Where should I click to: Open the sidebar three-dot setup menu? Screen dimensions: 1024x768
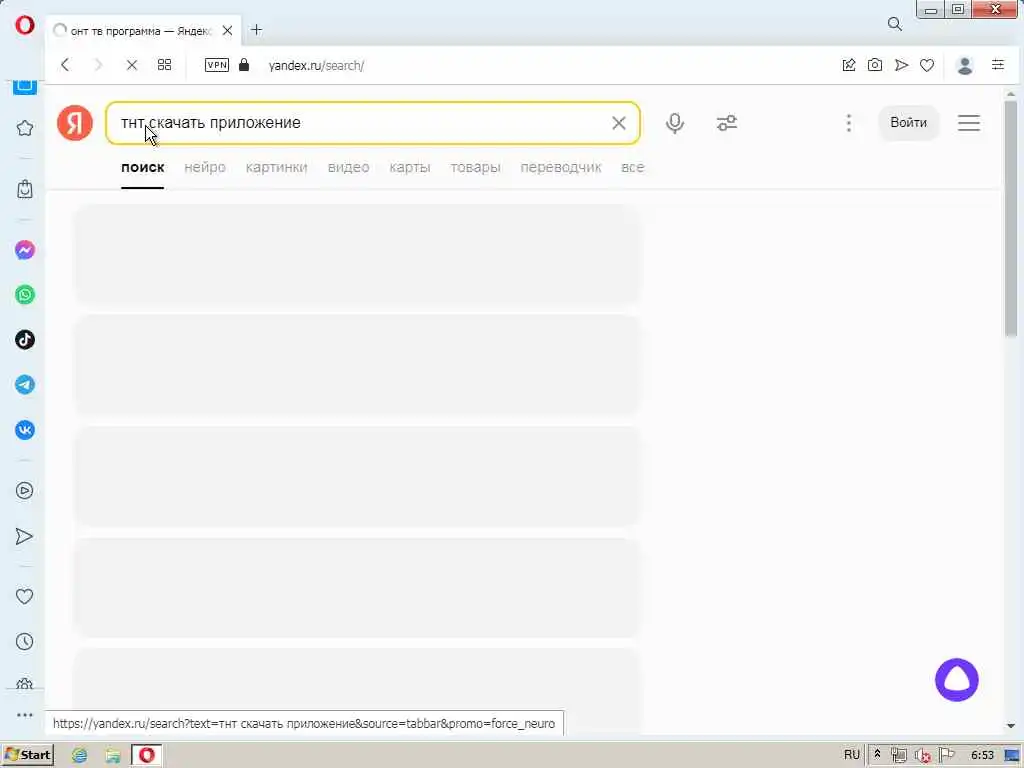tap(25, 715)
